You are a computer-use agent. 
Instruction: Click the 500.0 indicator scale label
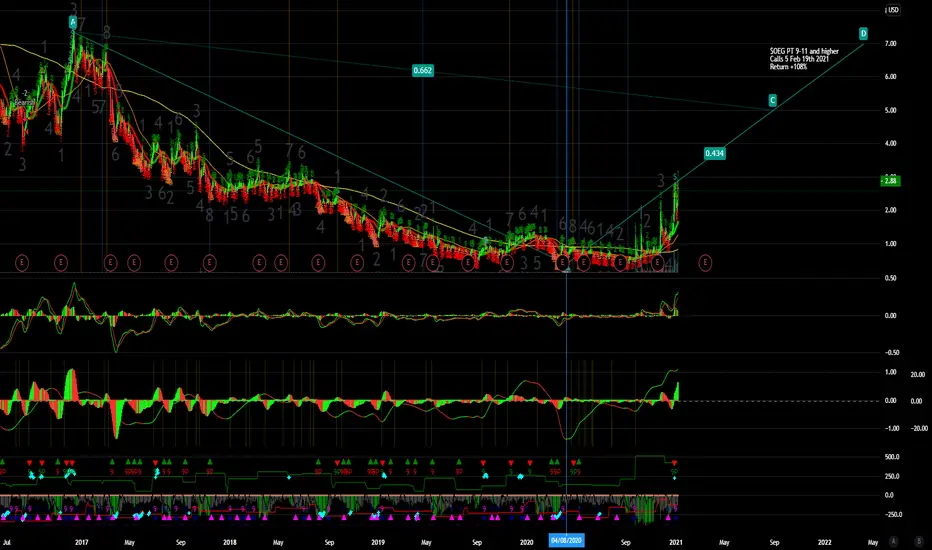coord(892,457)
